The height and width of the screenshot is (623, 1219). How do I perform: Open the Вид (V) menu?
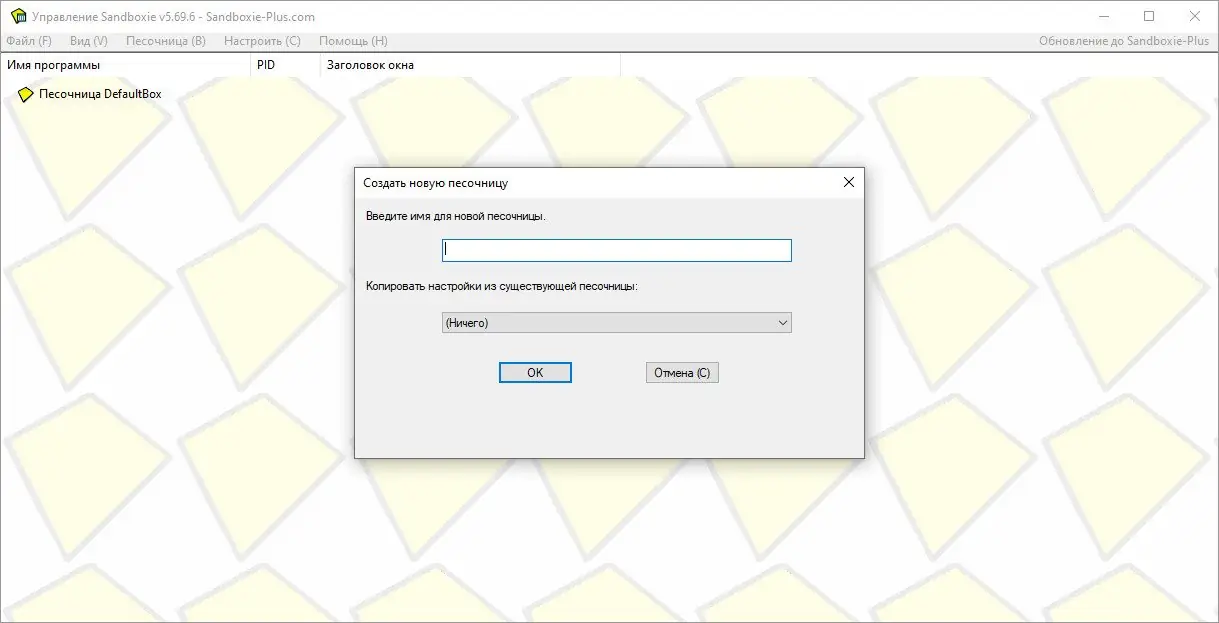pos(89,41)
